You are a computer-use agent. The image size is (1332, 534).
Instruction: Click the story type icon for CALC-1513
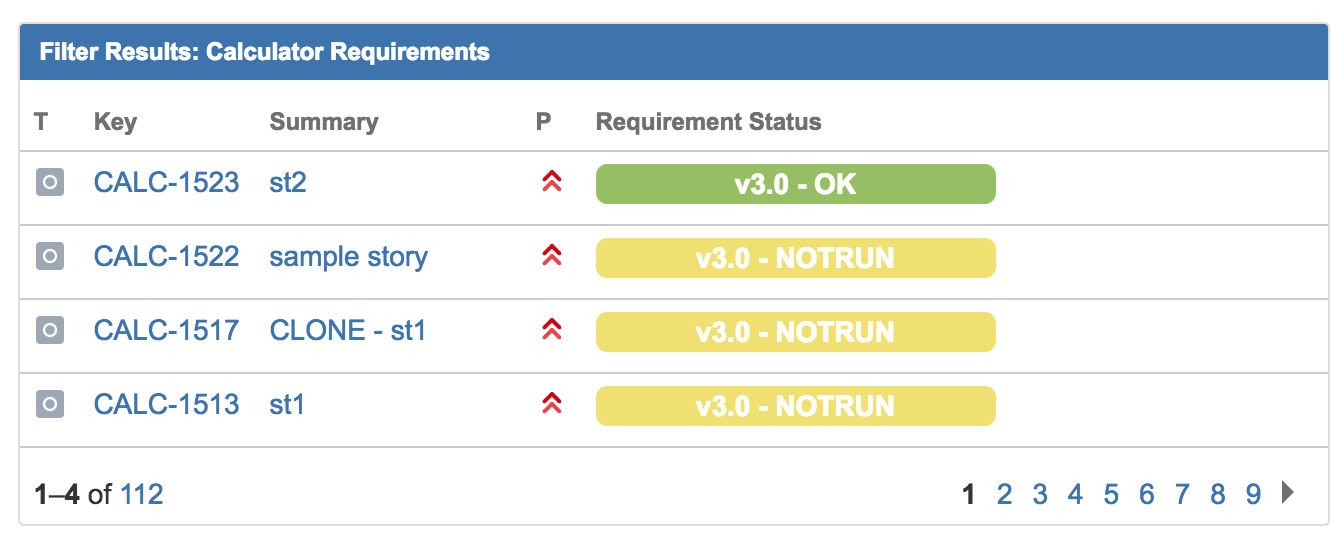point(50,404)
